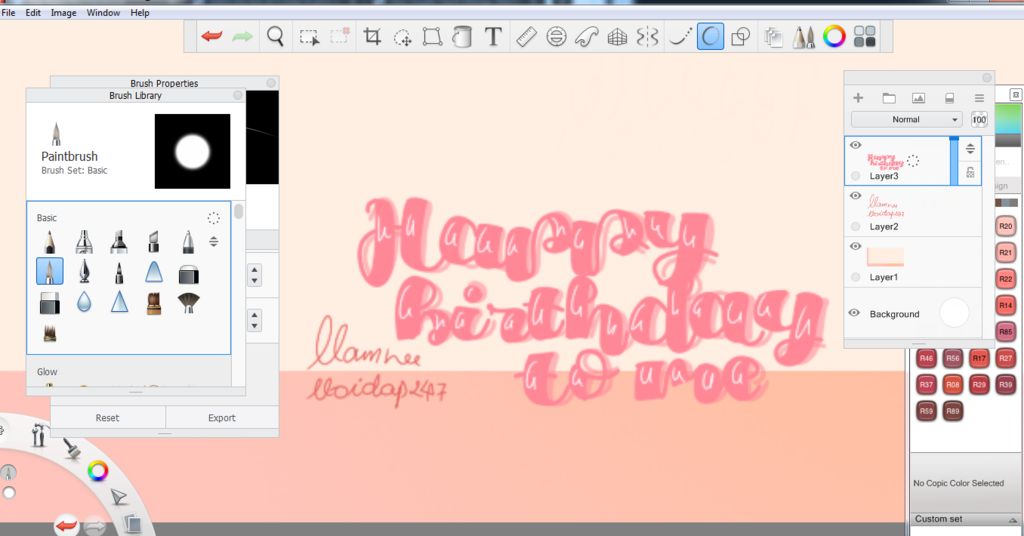Open the Image menu
Viewport: 1024px width, 536px height.
coord(63,12)
